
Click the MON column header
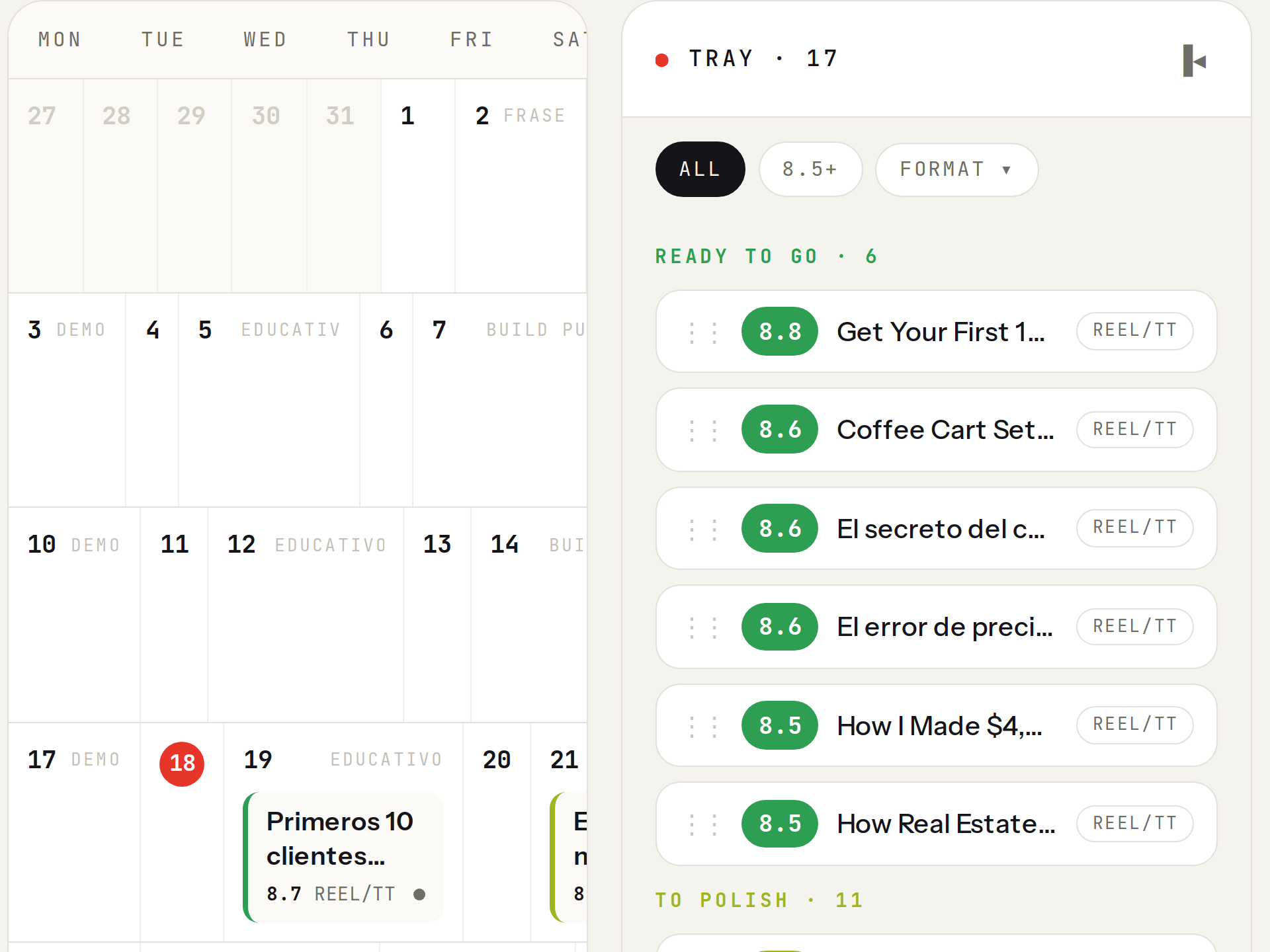tap(60, 40)
